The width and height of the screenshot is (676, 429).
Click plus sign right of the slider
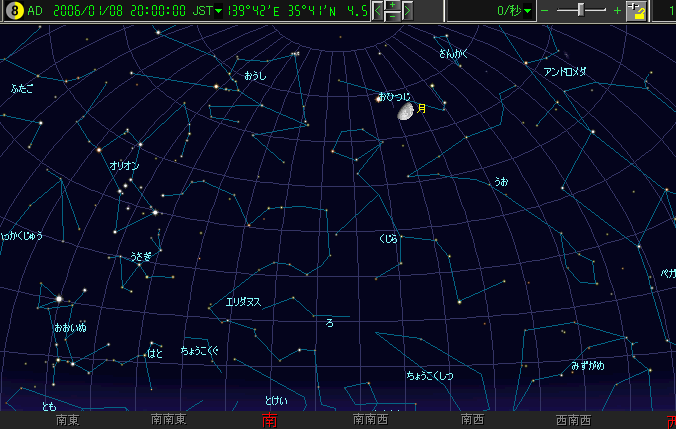617,11
